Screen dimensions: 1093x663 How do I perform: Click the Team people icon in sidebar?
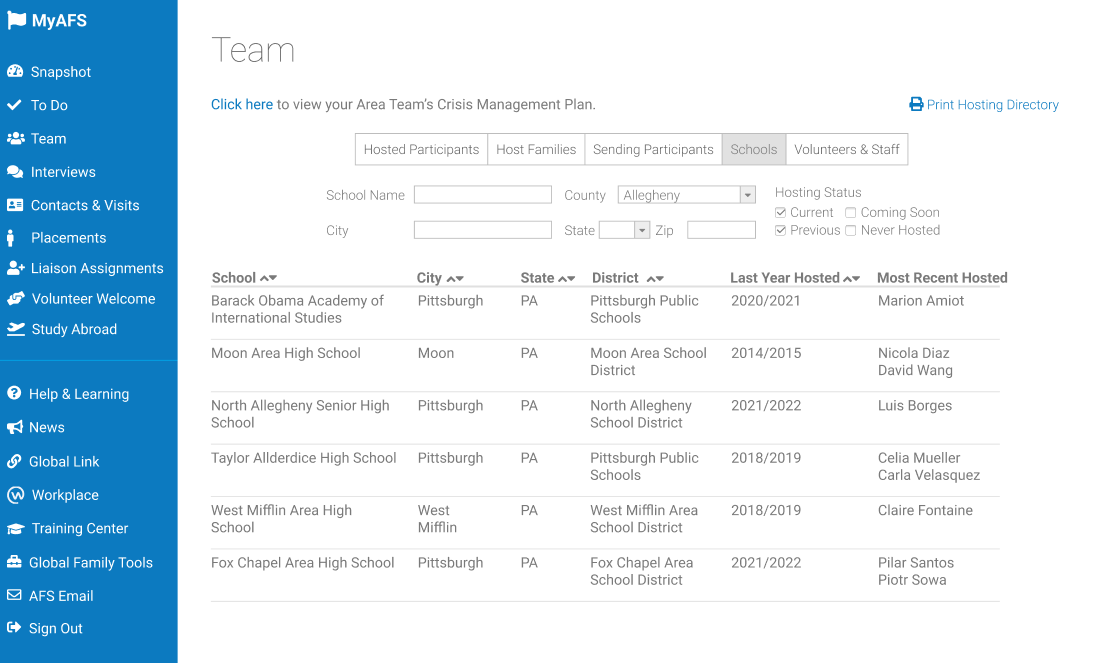(x=15, y=138)
